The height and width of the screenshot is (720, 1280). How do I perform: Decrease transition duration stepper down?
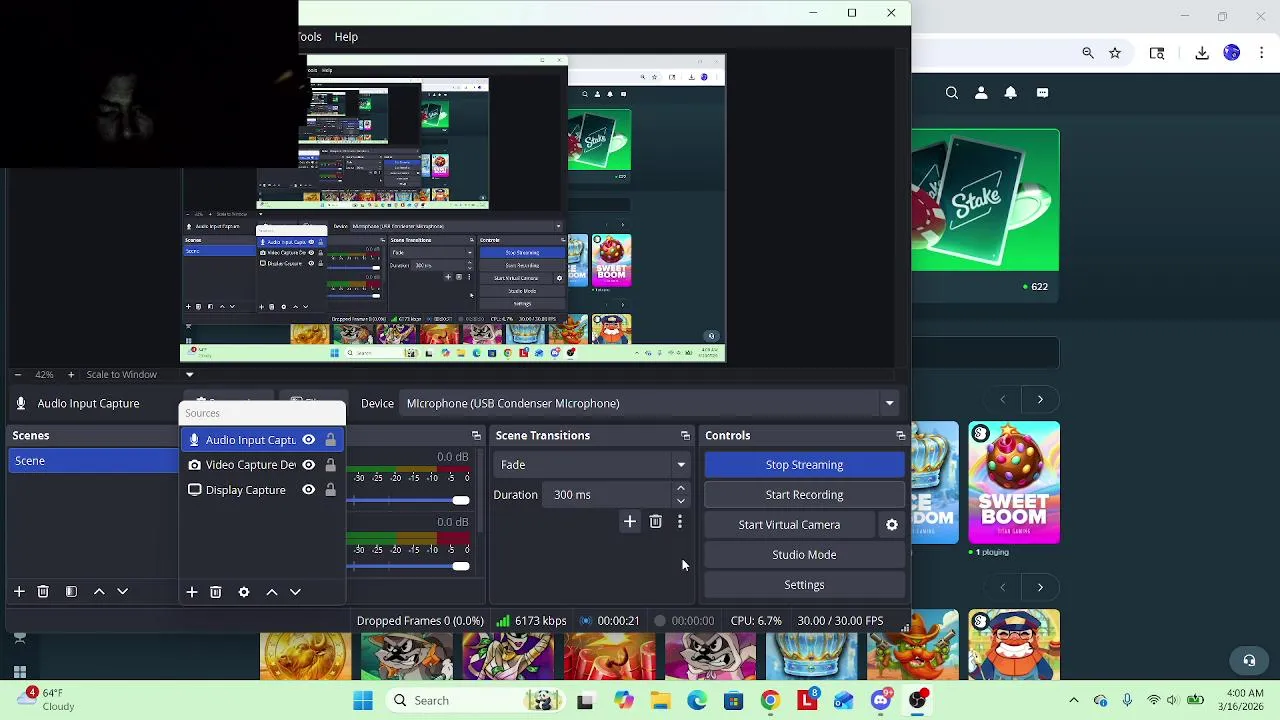click(681, 501)
